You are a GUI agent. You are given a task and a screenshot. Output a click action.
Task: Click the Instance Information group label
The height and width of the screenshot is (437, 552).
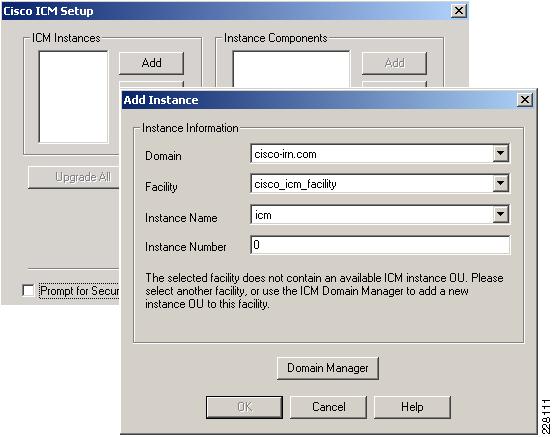click(190, 128)
